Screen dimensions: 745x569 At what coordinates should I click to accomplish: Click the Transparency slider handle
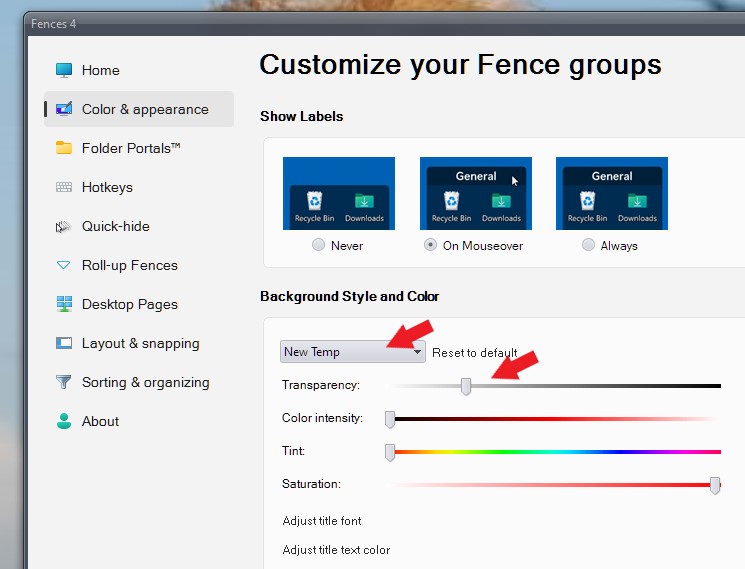(466, 387)
